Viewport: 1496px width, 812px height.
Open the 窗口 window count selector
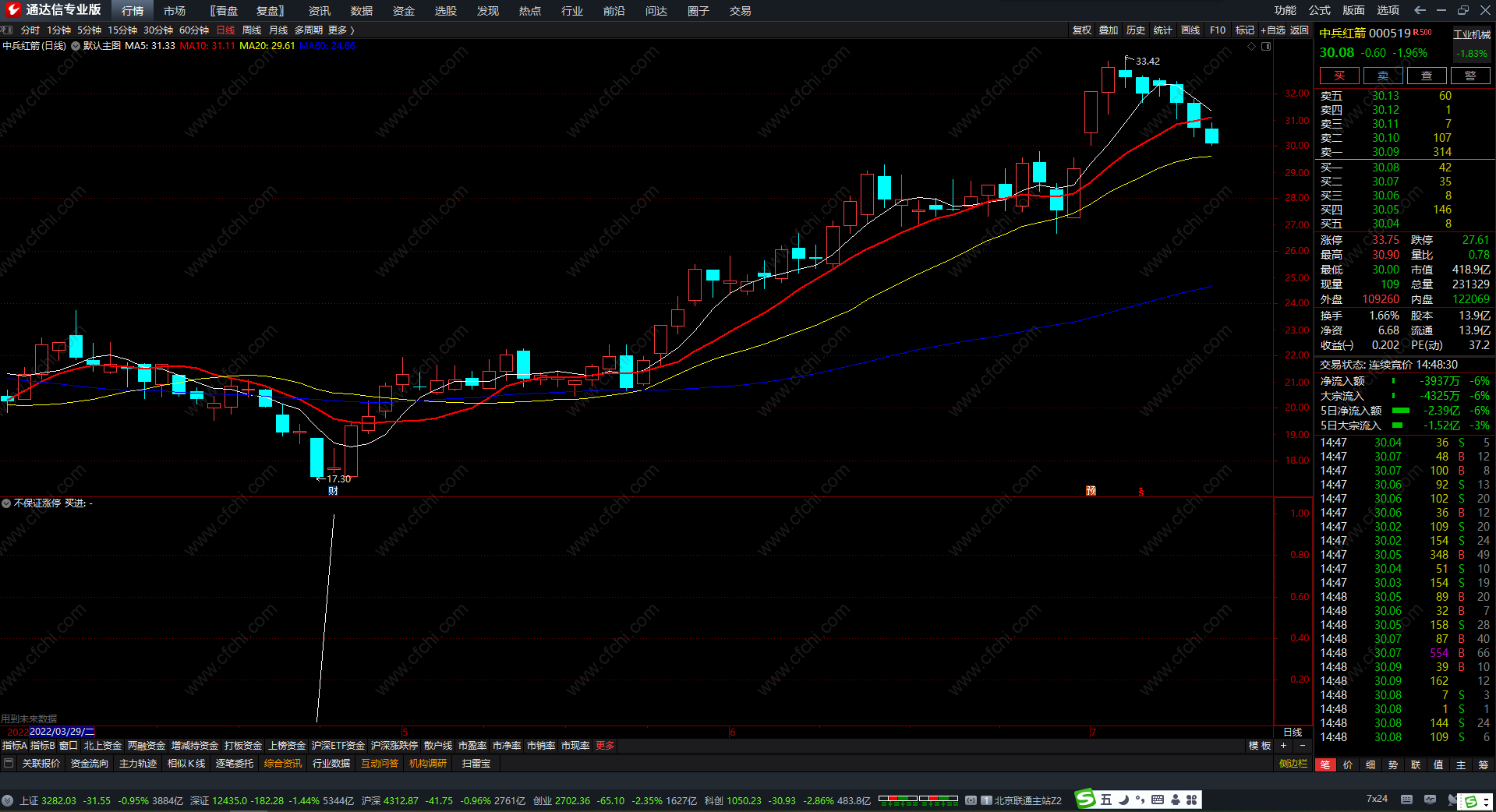pyautogui.click(x=69, y=746)
